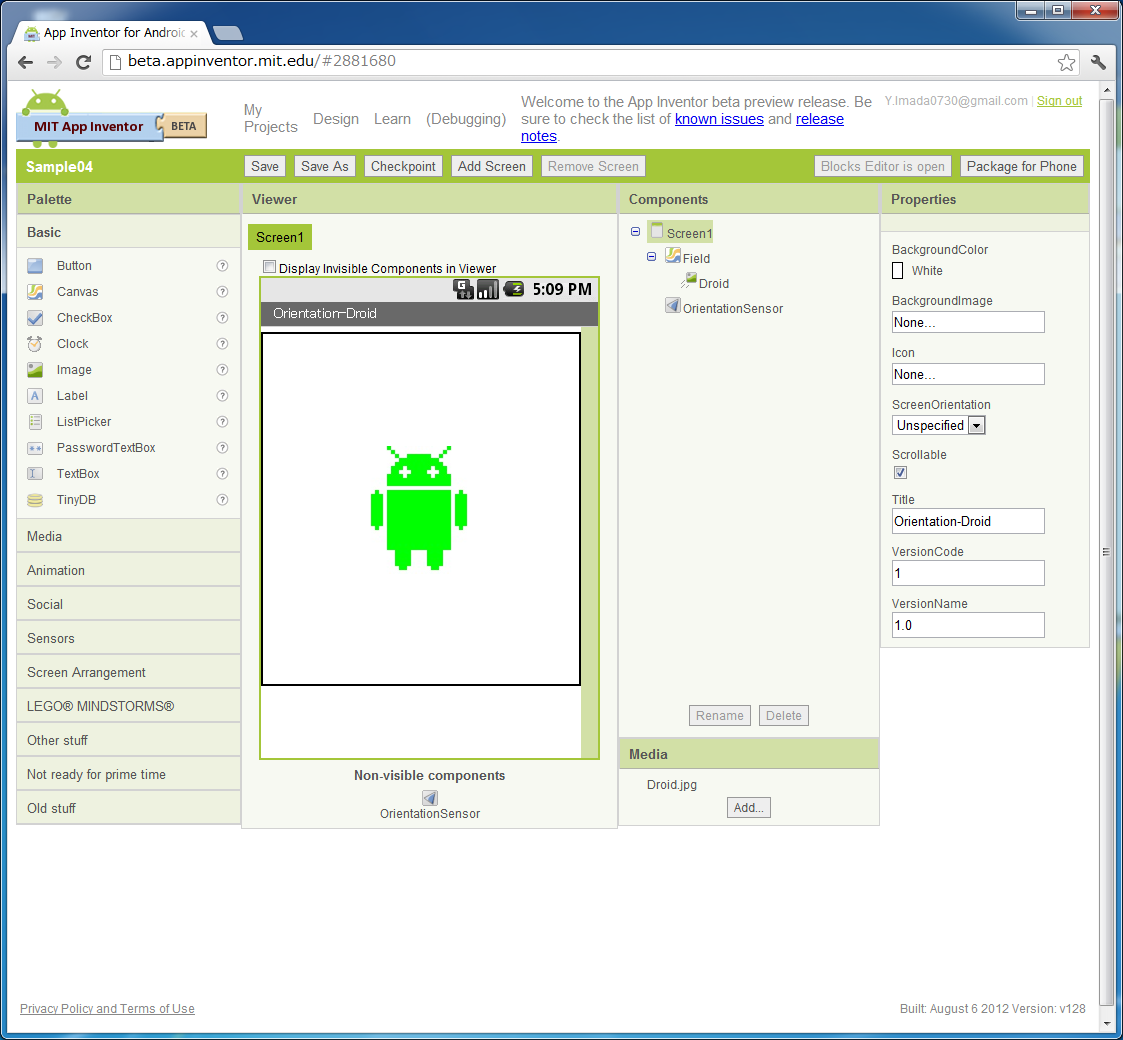The height and width of the screenshot is (1040, 1123).
Task: Reload the page in the browser
Action: click(84, 62)
